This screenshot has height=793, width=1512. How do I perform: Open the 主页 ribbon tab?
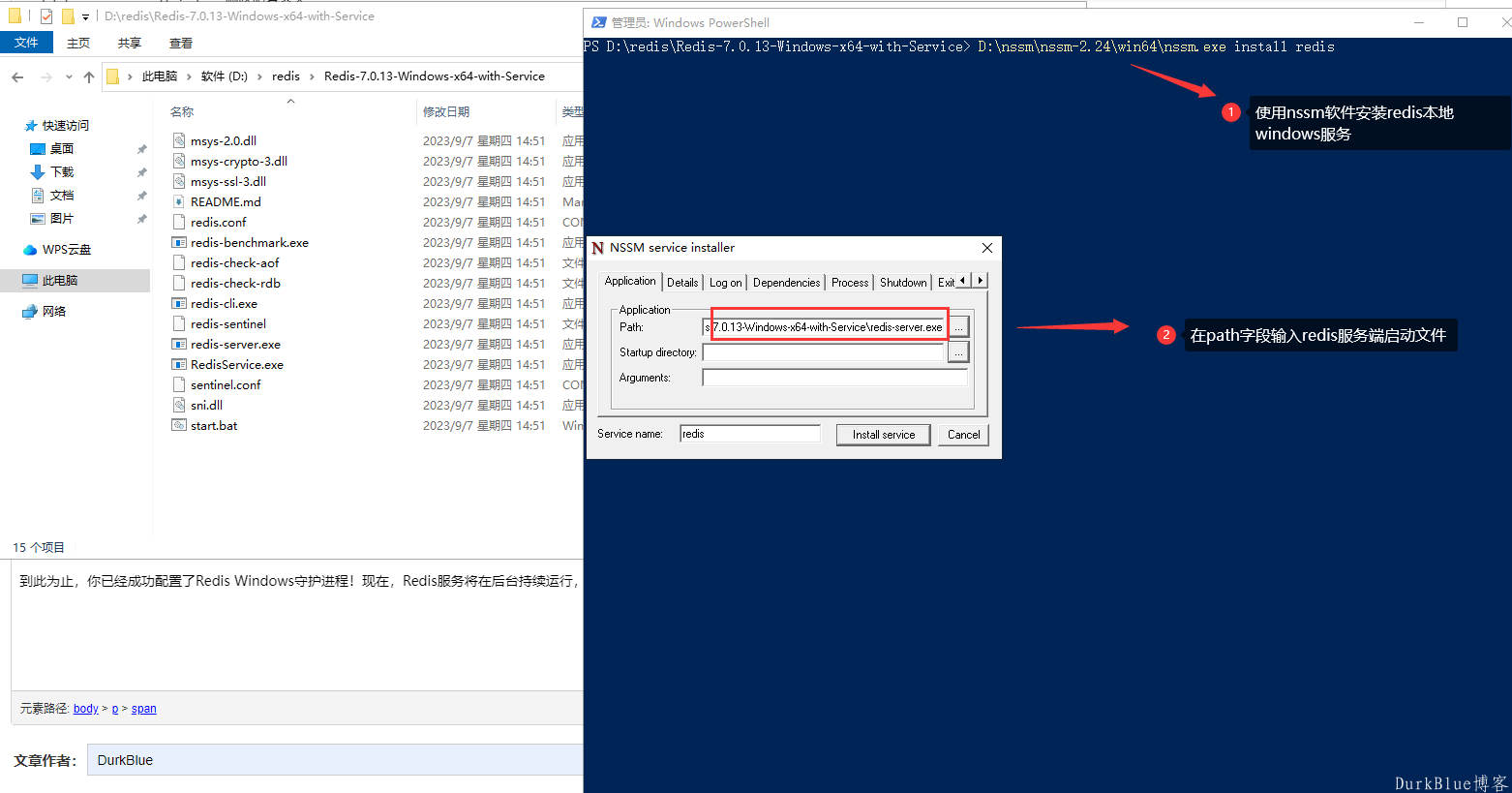(x=78, y=44)
